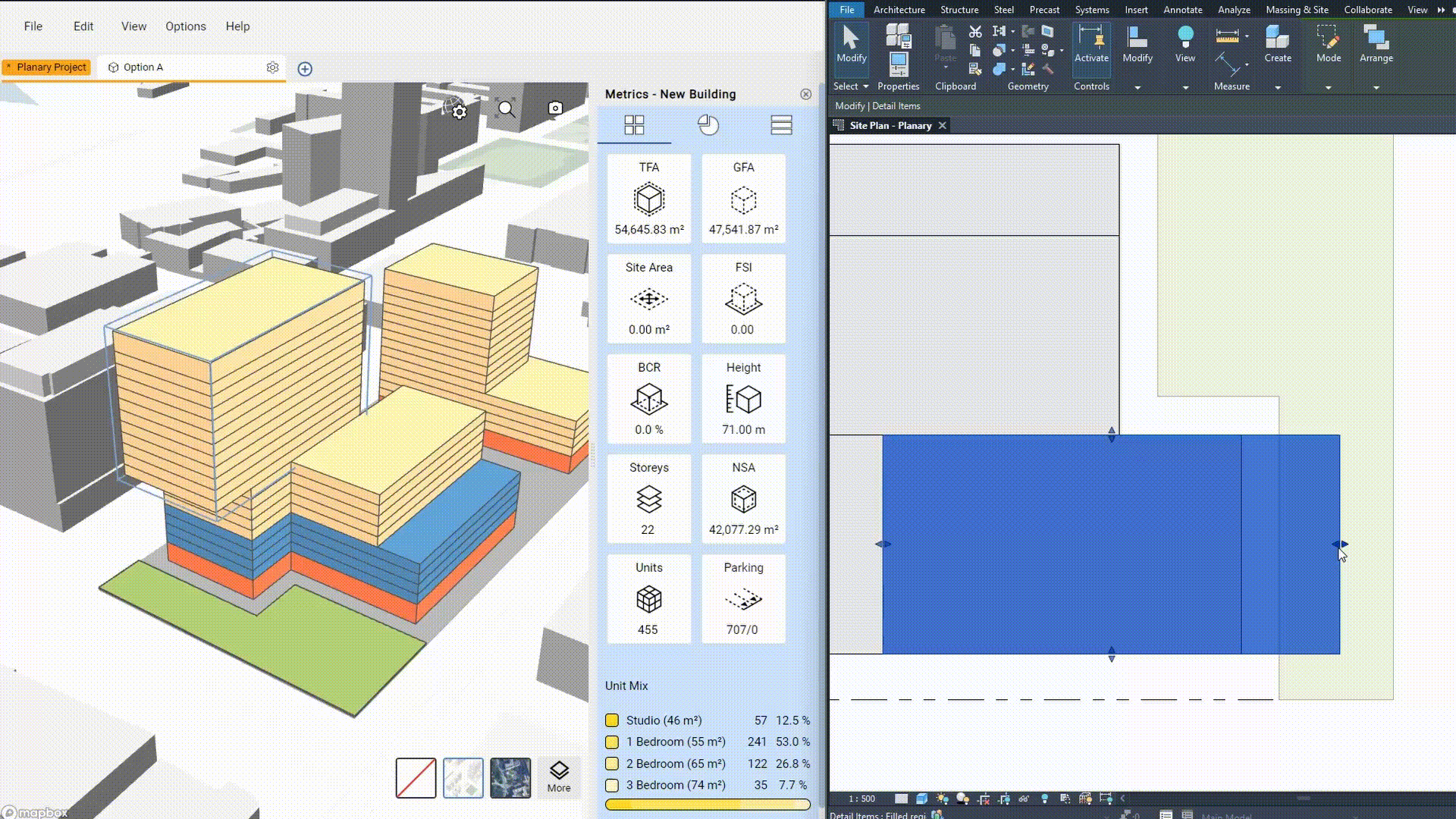The width and height of the screenshot is (1456, 819).
Task: Expand the Create panel dropdown arrow
Action: tap(1278, 87)
